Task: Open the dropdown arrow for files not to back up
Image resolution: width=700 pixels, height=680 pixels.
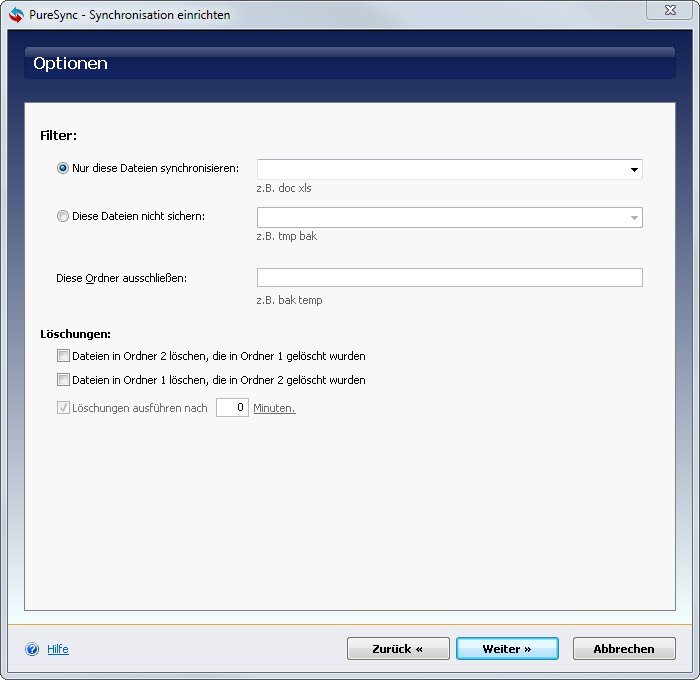Action: coord(634,217)
